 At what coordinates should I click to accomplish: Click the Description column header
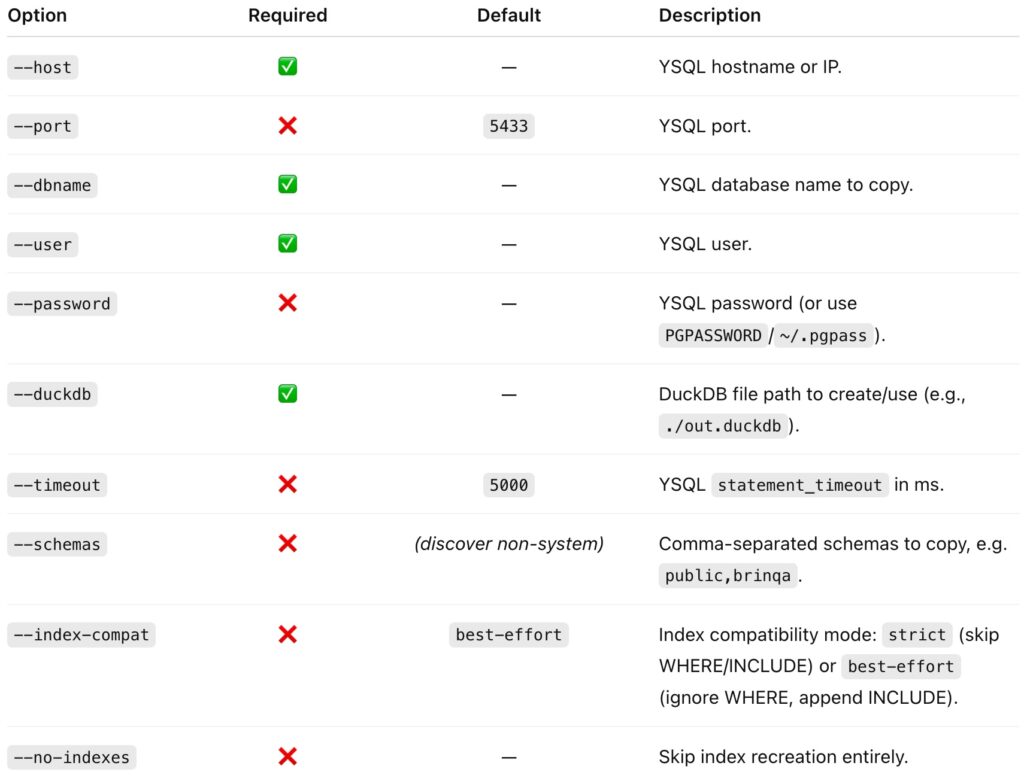click(709, 16)
